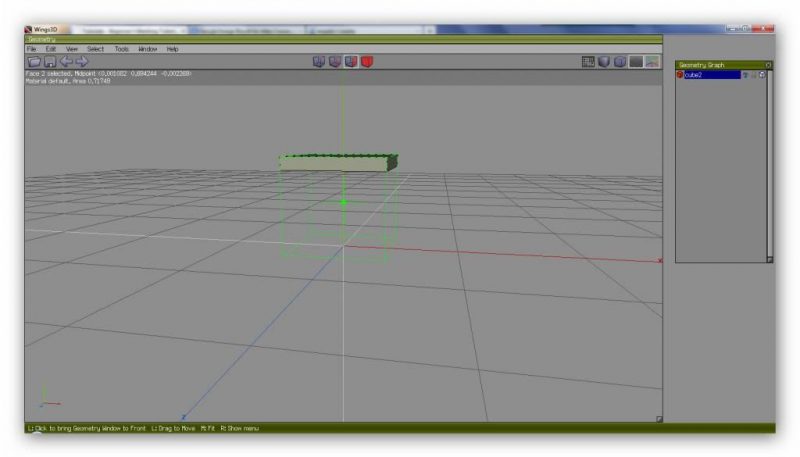Switch to Body selection mode
The width and height of the screenshot is (800, 457).
point(367,62)
